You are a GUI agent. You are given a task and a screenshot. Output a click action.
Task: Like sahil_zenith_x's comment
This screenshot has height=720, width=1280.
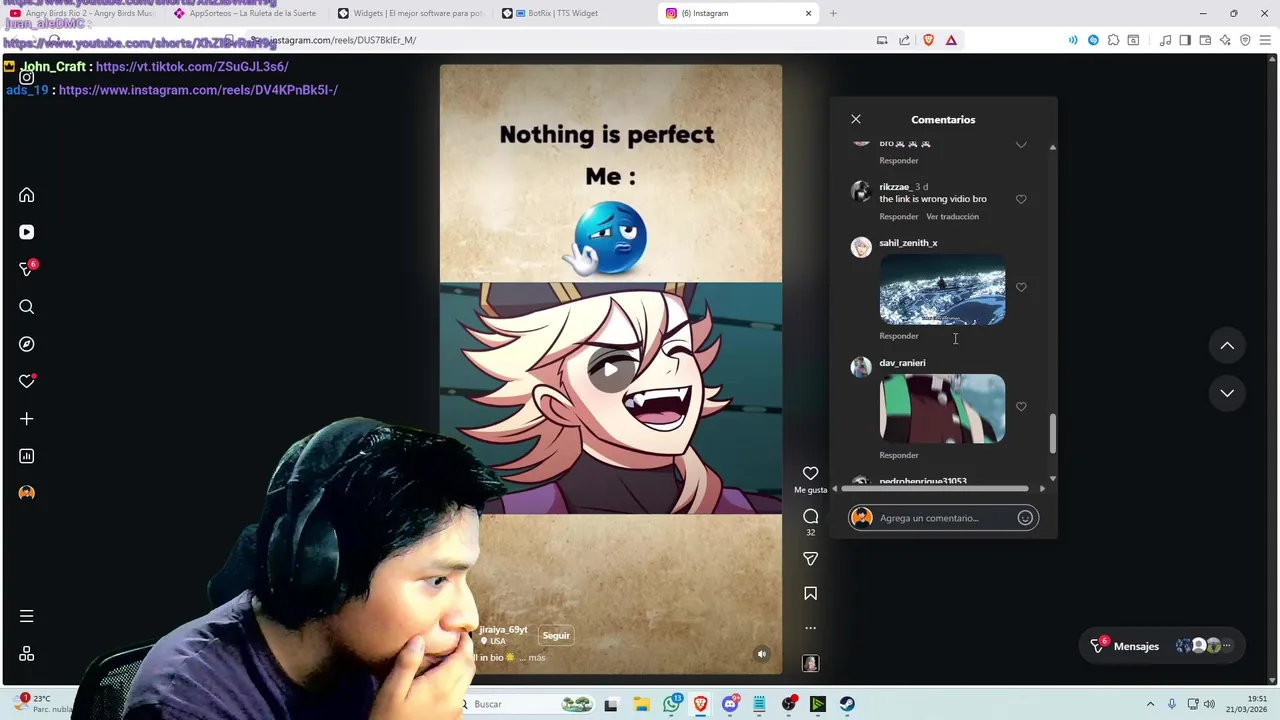(1021, 287)
